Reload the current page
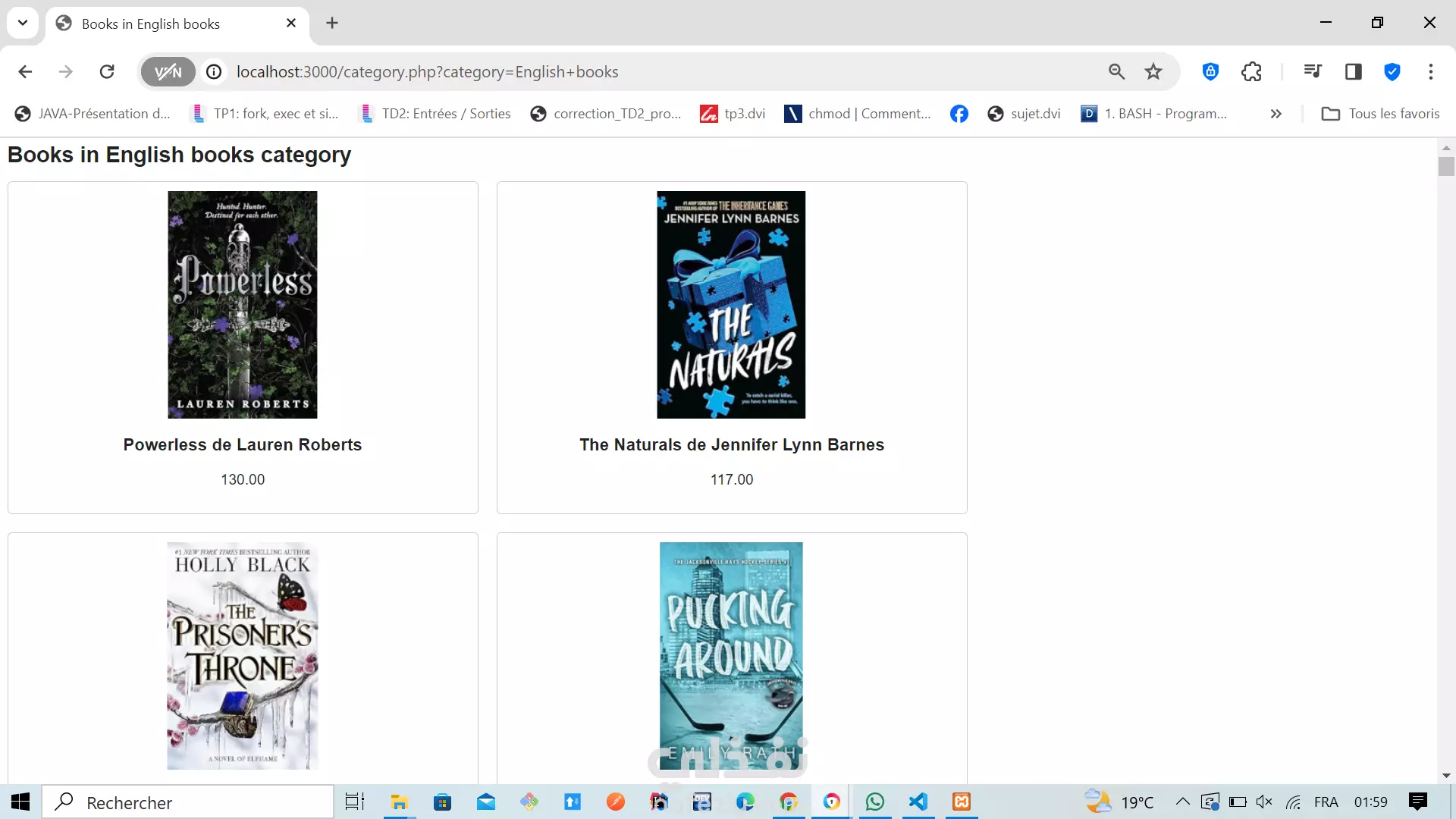1456x819 pixels. tap(107, 71)
